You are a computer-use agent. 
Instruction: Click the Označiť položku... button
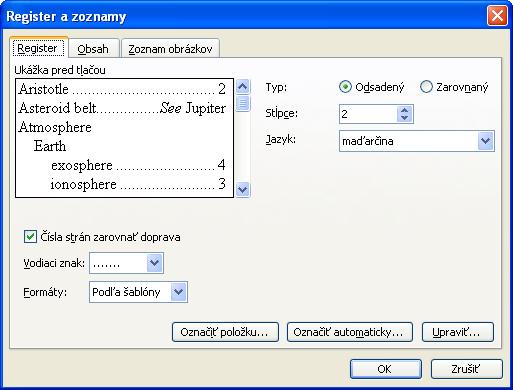225,332
